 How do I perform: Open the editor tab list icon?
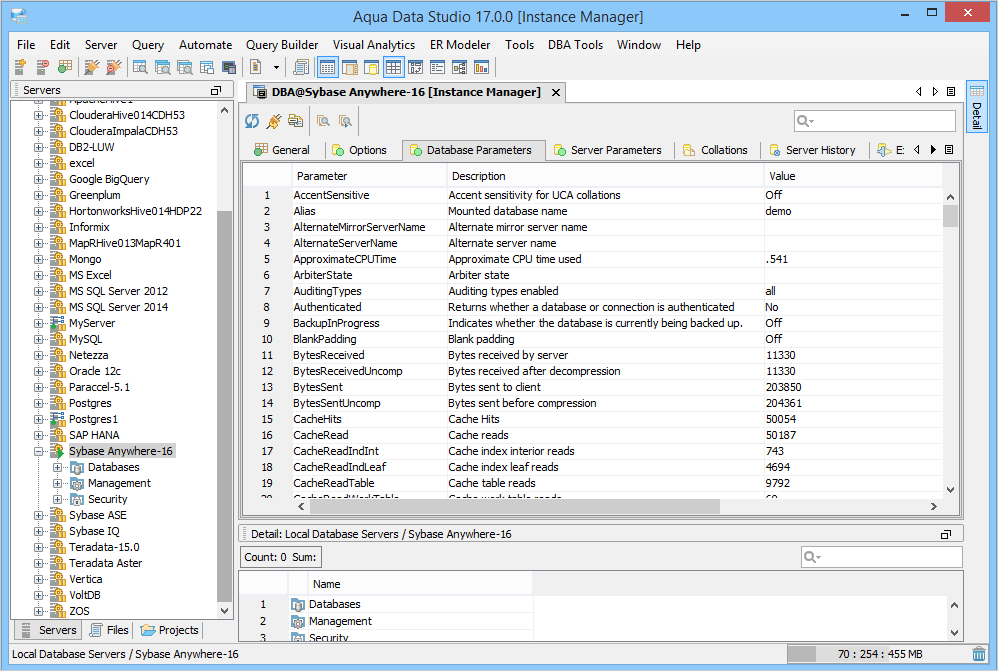pyautogui.click(x=951, y=92)
